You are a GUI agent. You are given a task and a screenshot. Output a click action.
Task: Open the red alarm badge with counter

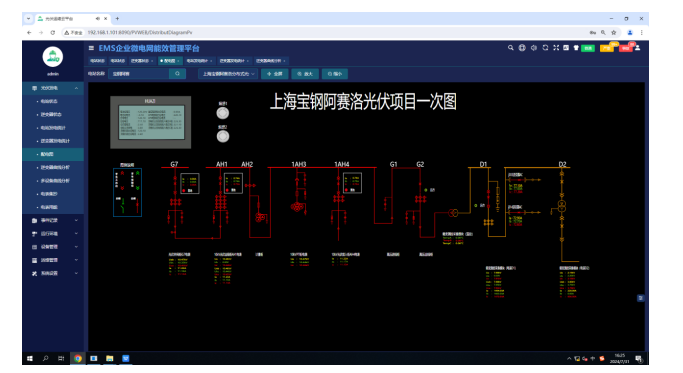626,48
